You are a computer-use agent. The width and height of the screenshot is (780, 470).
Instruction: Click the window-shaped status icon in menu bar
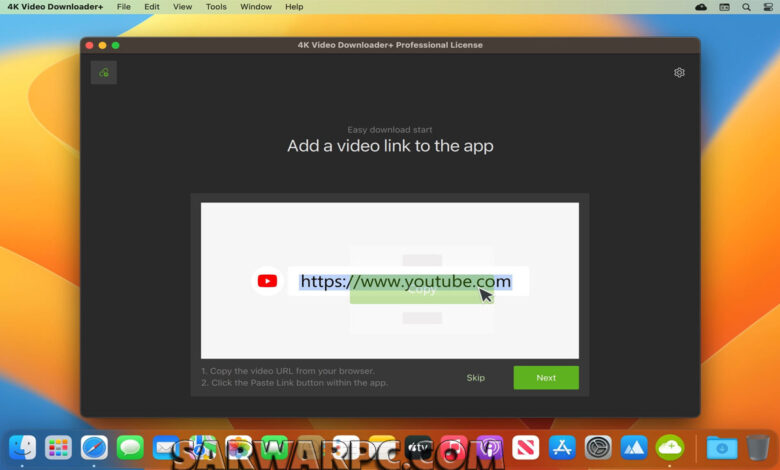(724, 7)
